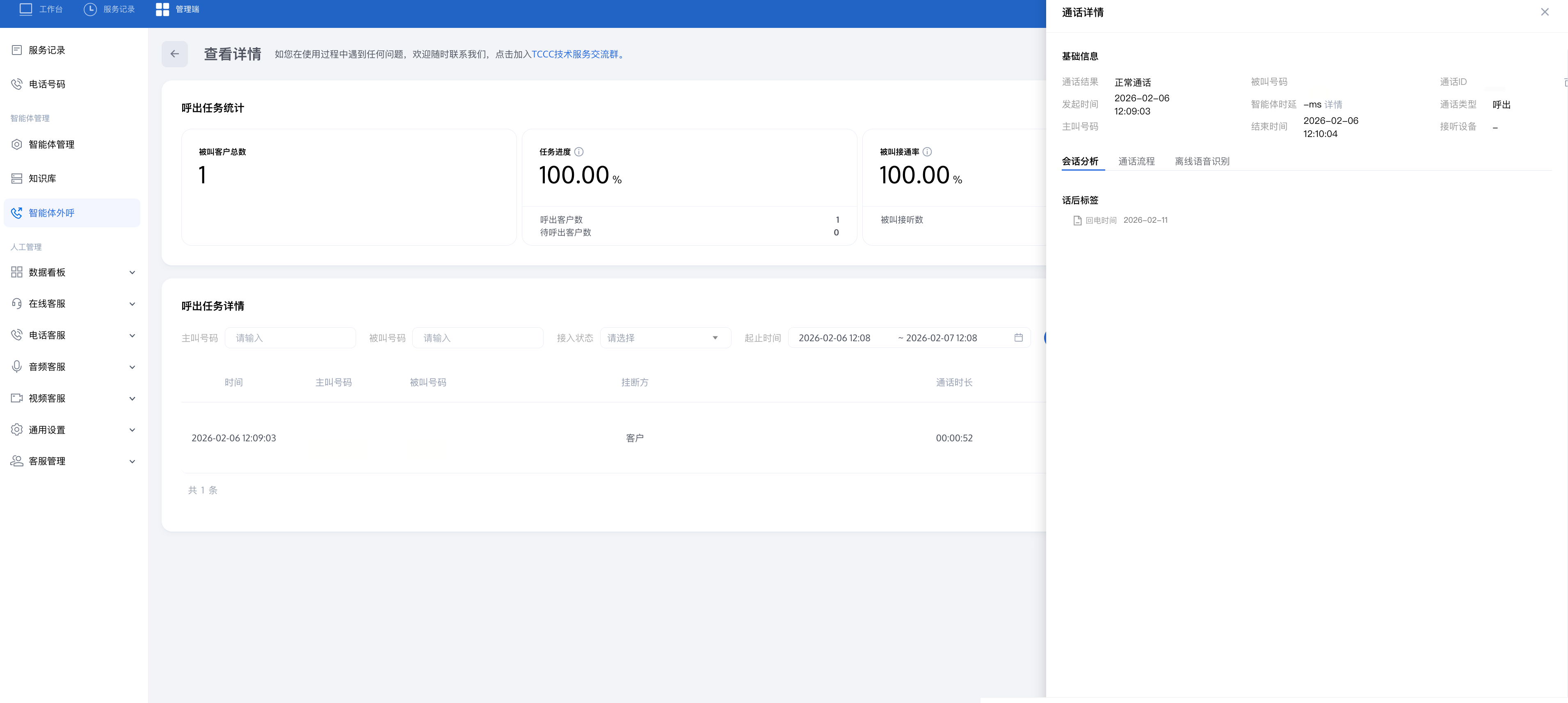This screenshot has height=703, width=1568.
Task: Open the calendar icon in date range
Action: [1018, 338]
